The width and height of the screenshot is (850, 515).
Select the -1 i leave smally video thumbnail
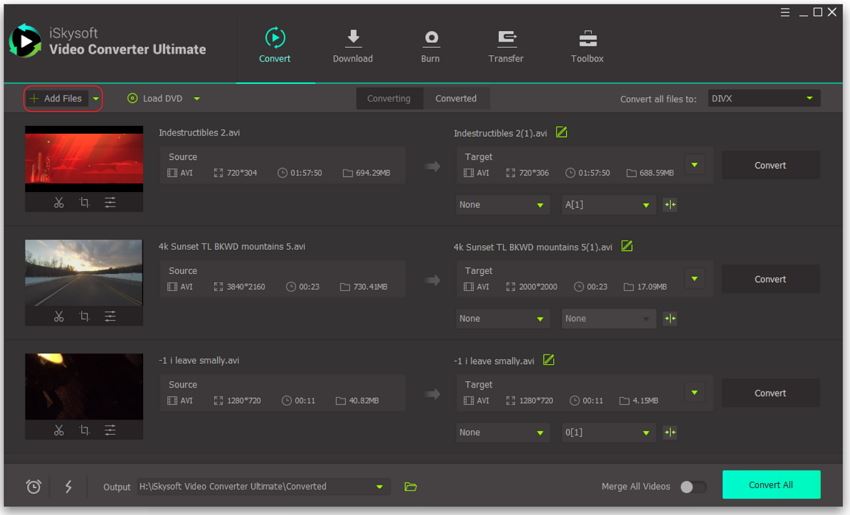[x=84, y=386]
